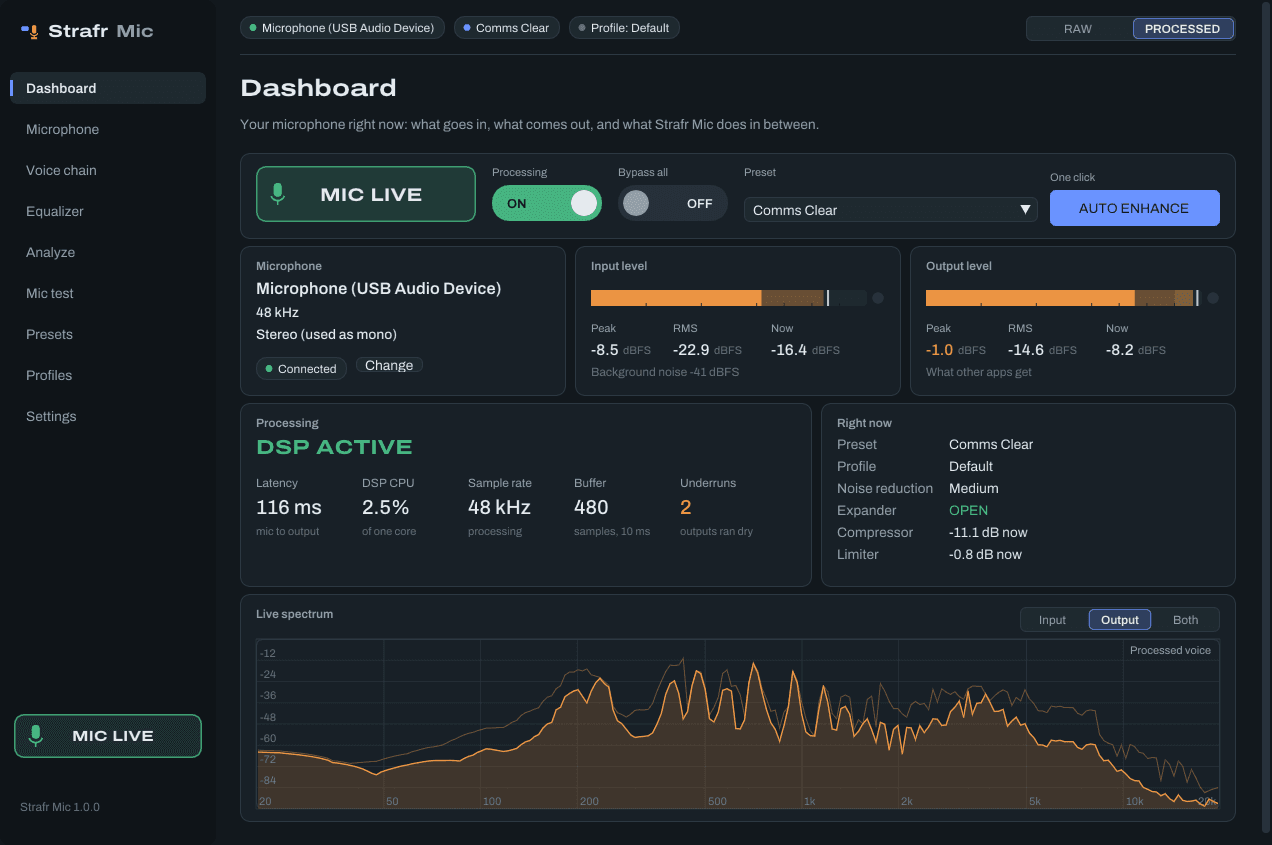Viewport: 1272px width, 845px height.
Task: Click the green dot on Microphone status chip
Action: pyautogui.click(x=253, y=28)
